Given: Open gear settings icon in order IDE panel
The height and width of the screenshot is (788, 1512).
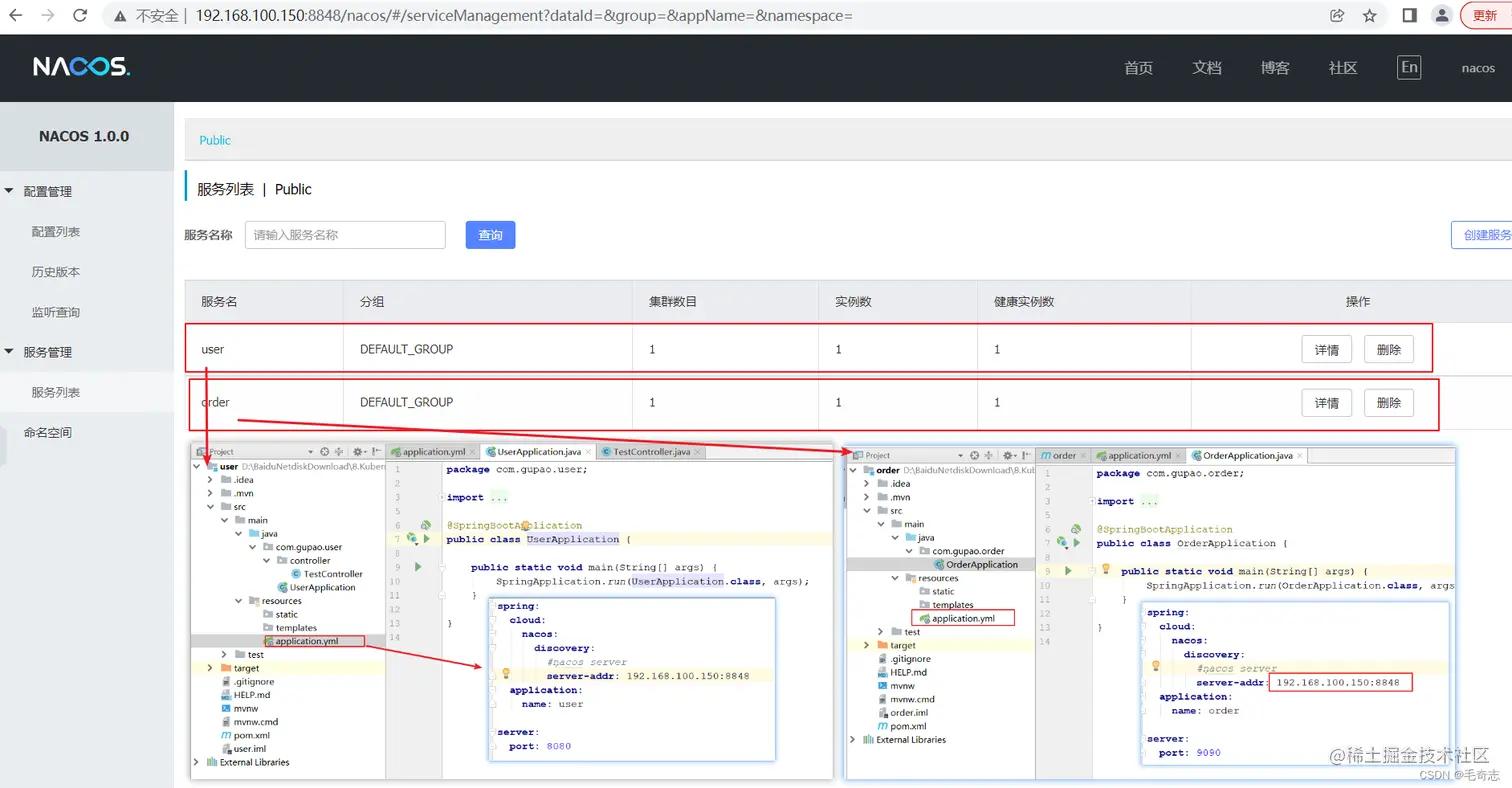Looking at the screenshot, I should tap(1008, 455).
